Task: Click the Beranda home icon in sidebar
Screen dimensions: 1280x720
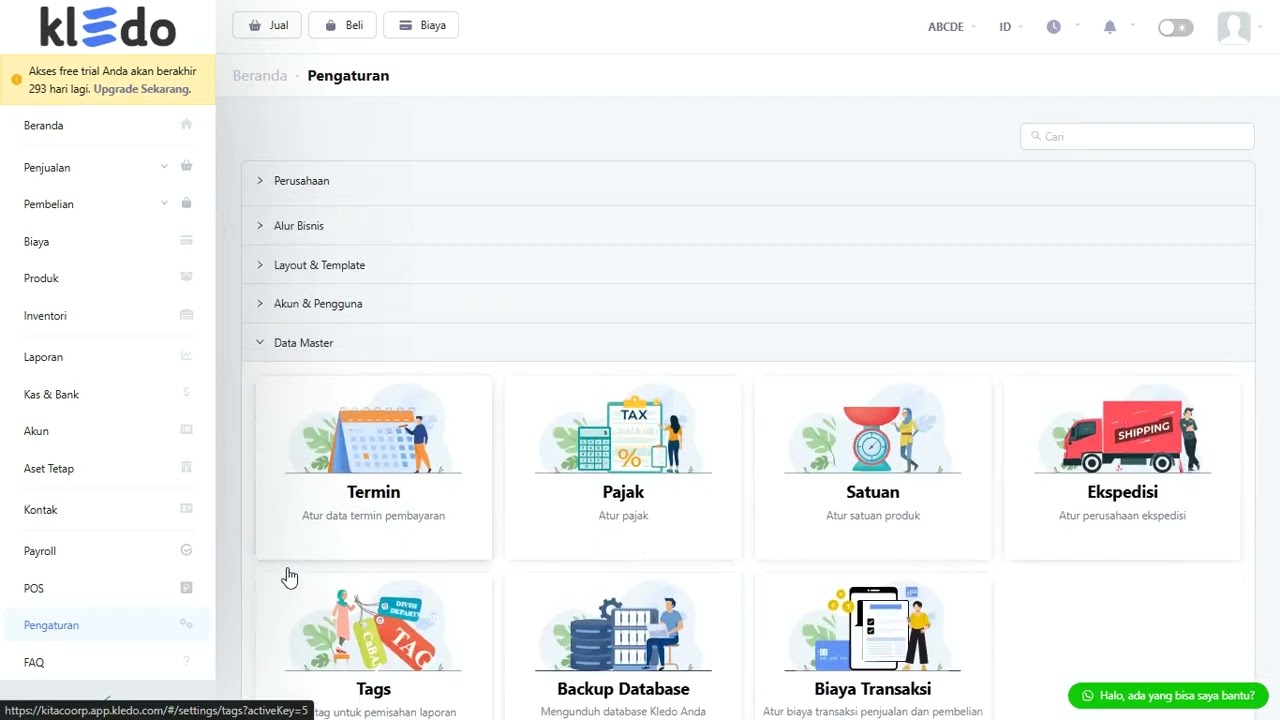Action: pos(186,124)
